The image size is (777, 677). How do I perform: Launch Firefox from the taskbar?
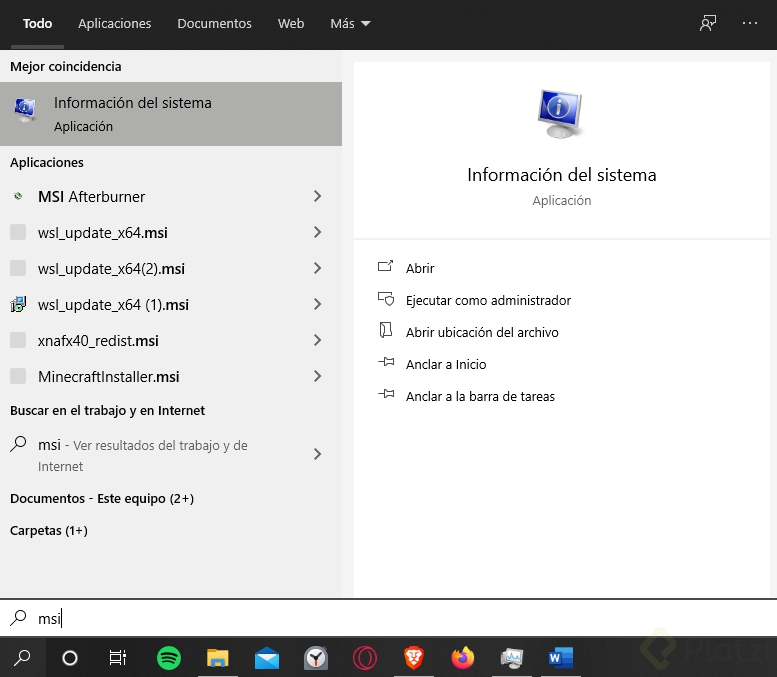(463, 658)
